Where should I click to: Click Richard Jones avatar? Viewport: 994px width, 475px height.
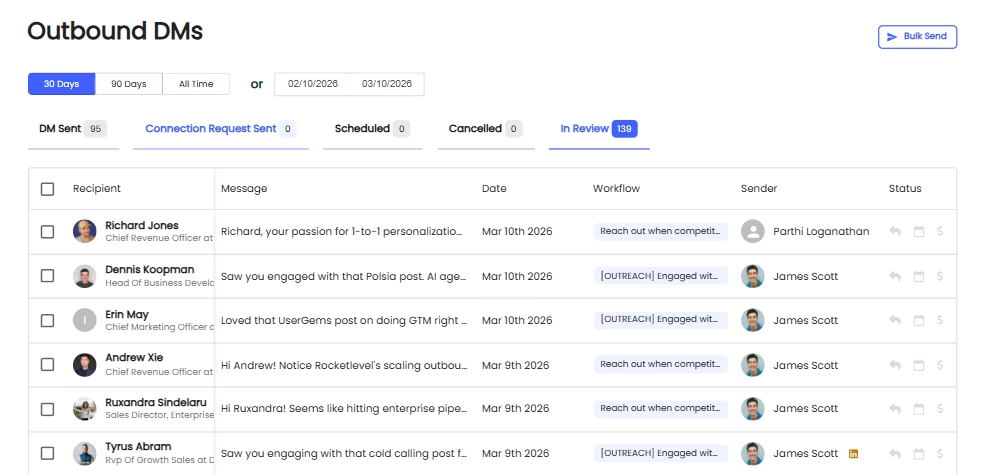point(84,231)
